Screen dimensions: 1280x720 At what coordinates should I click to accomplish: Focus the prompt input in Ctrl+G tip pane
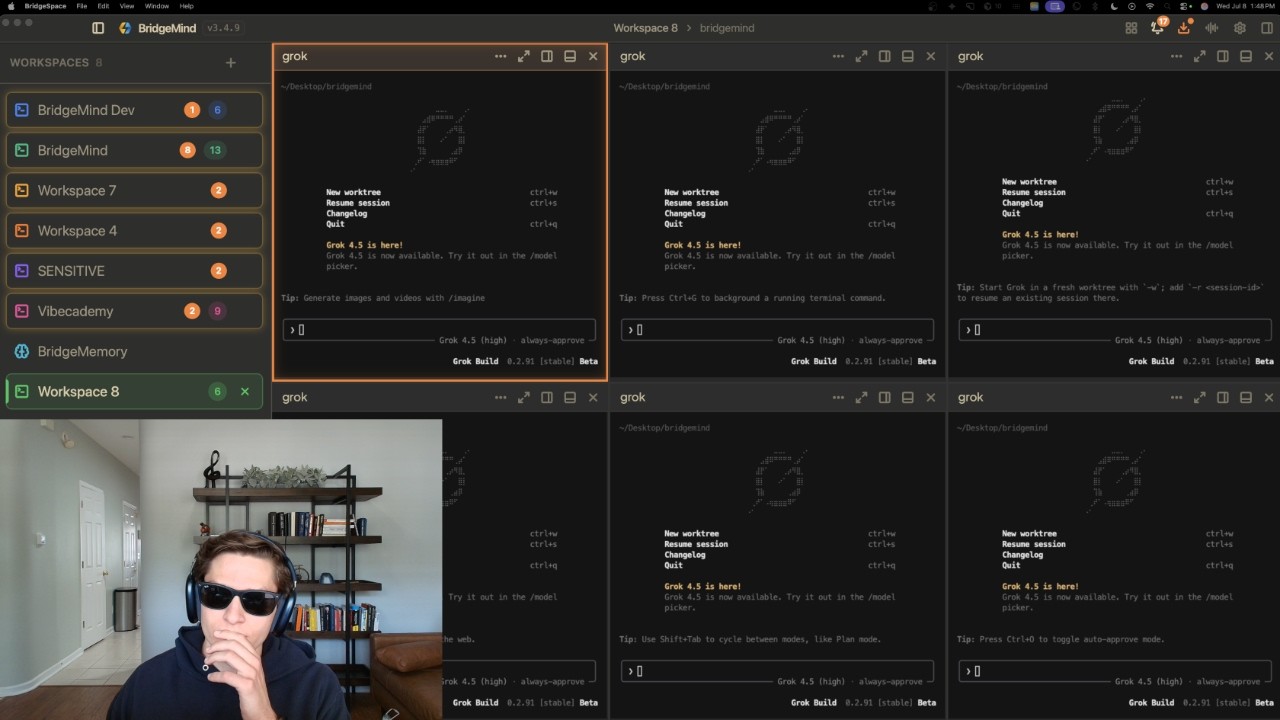tap(777, 330)
